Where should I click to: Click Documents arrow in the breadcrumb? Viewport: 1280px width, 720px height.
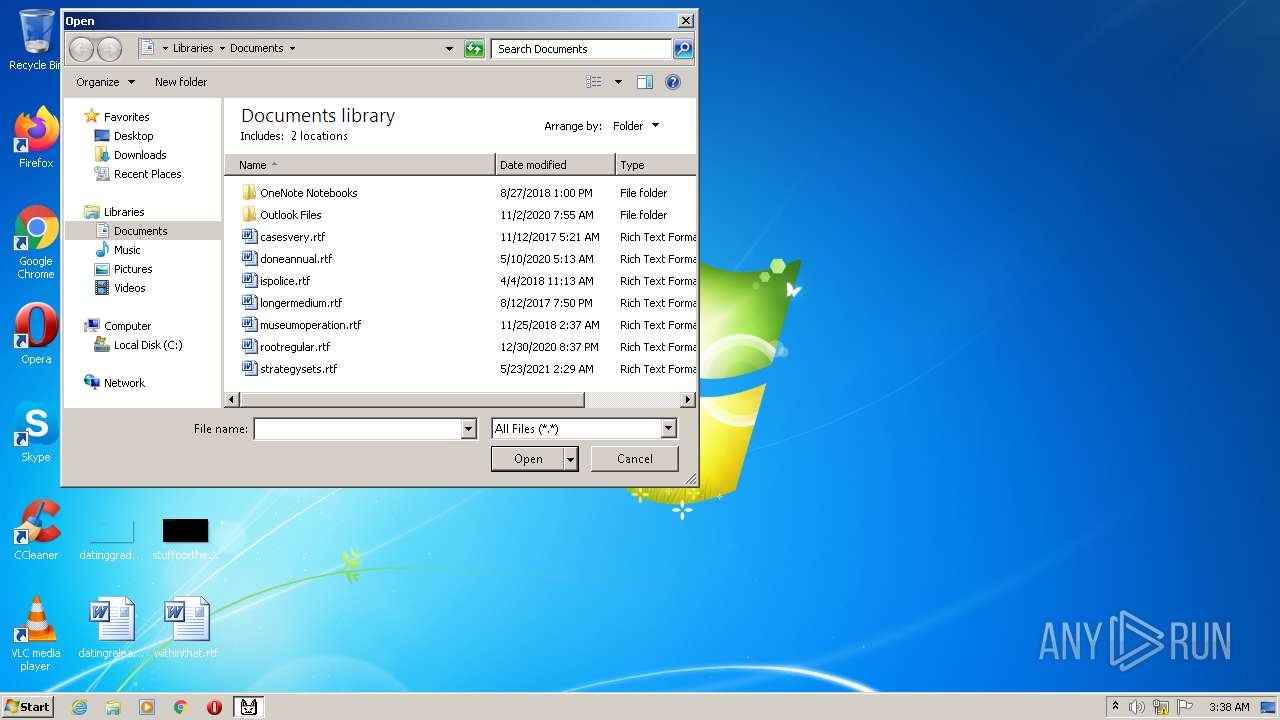292,48
